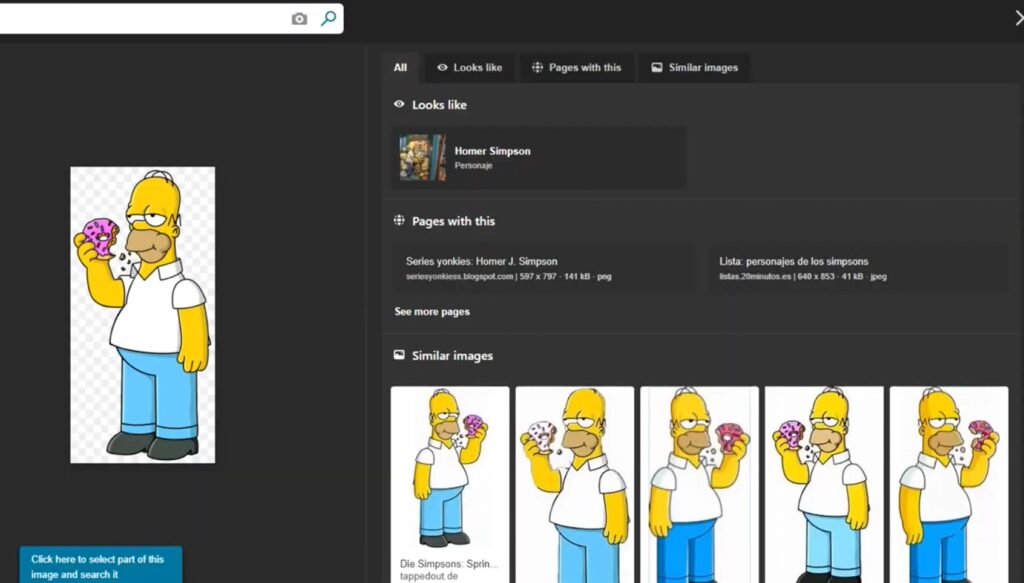Click the picture icon inside the Similar images tab
This screenshot has width=1024, height=583.
click(657, 68)
